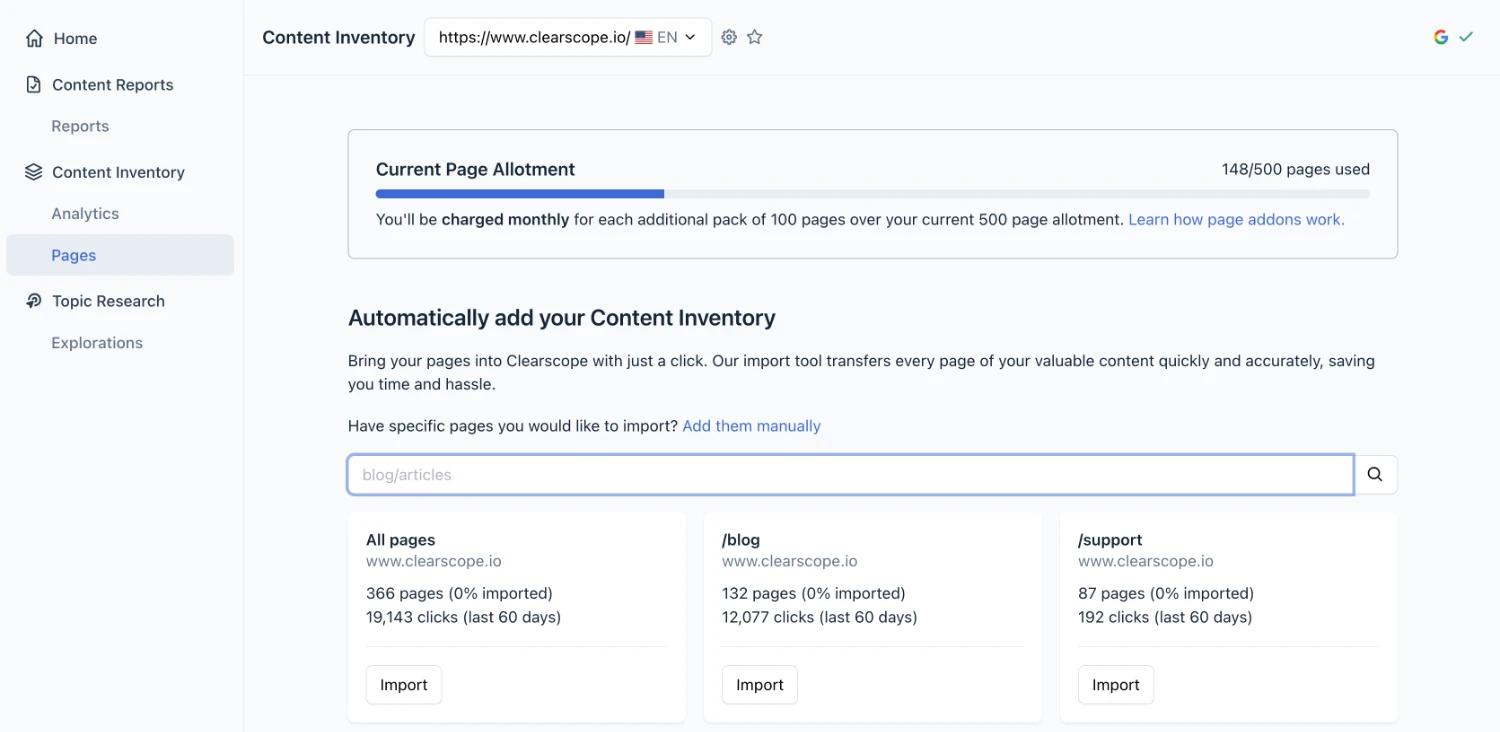The height and width of the screenshot is (732, 1500).
Task: Click the Home house icon
Action: point(34,38)
